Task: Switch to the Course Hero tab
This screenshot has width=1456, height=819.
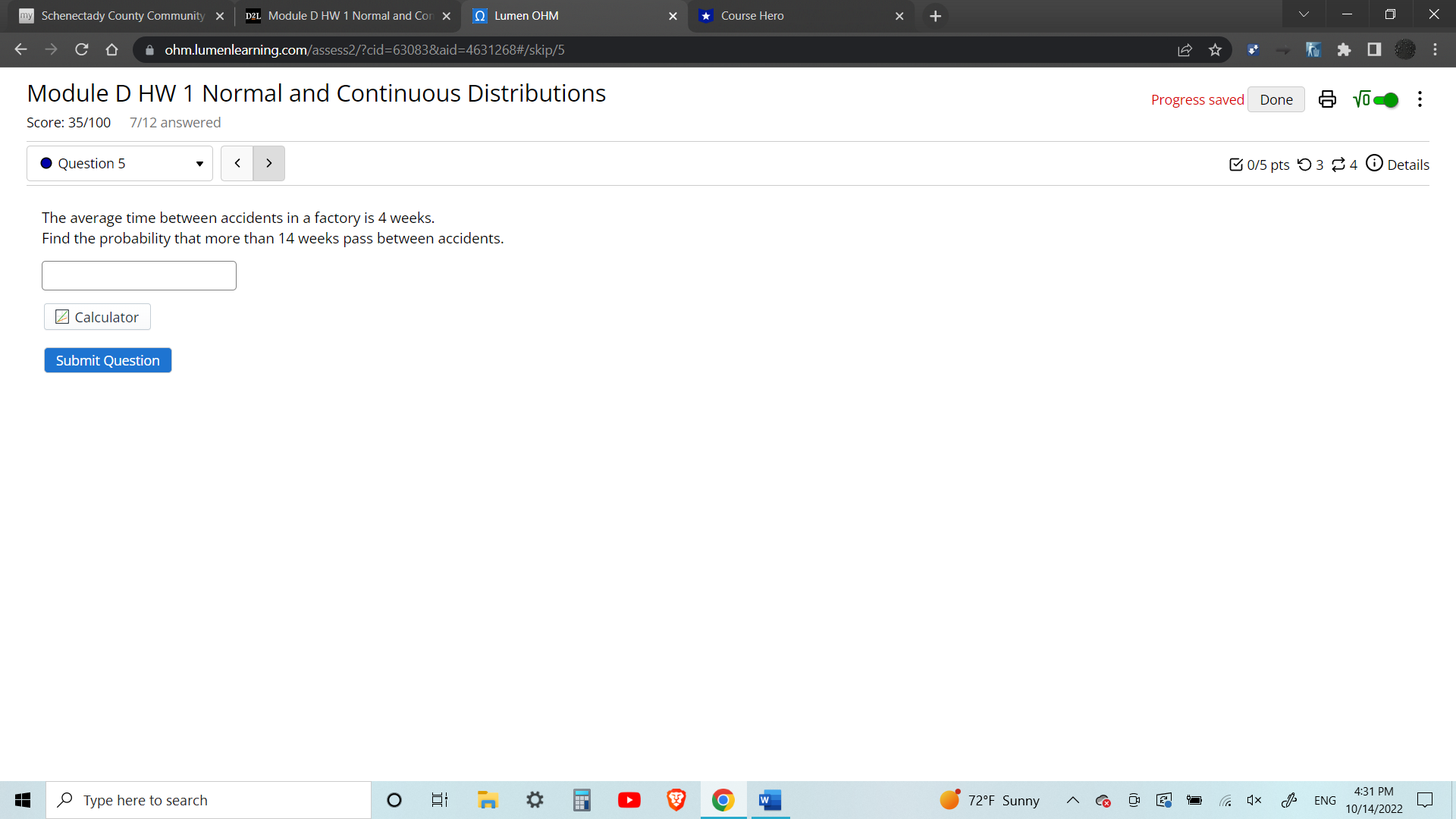Action: [x=796, y=16]
